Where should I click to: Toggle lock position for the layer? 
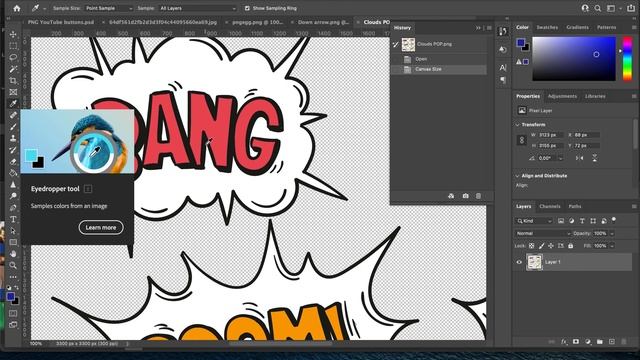click(551, 246)
